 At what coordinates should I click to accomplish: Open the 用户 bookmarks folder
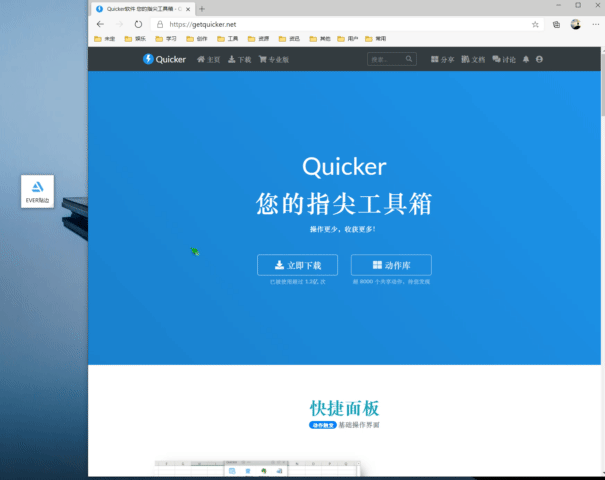348,39
